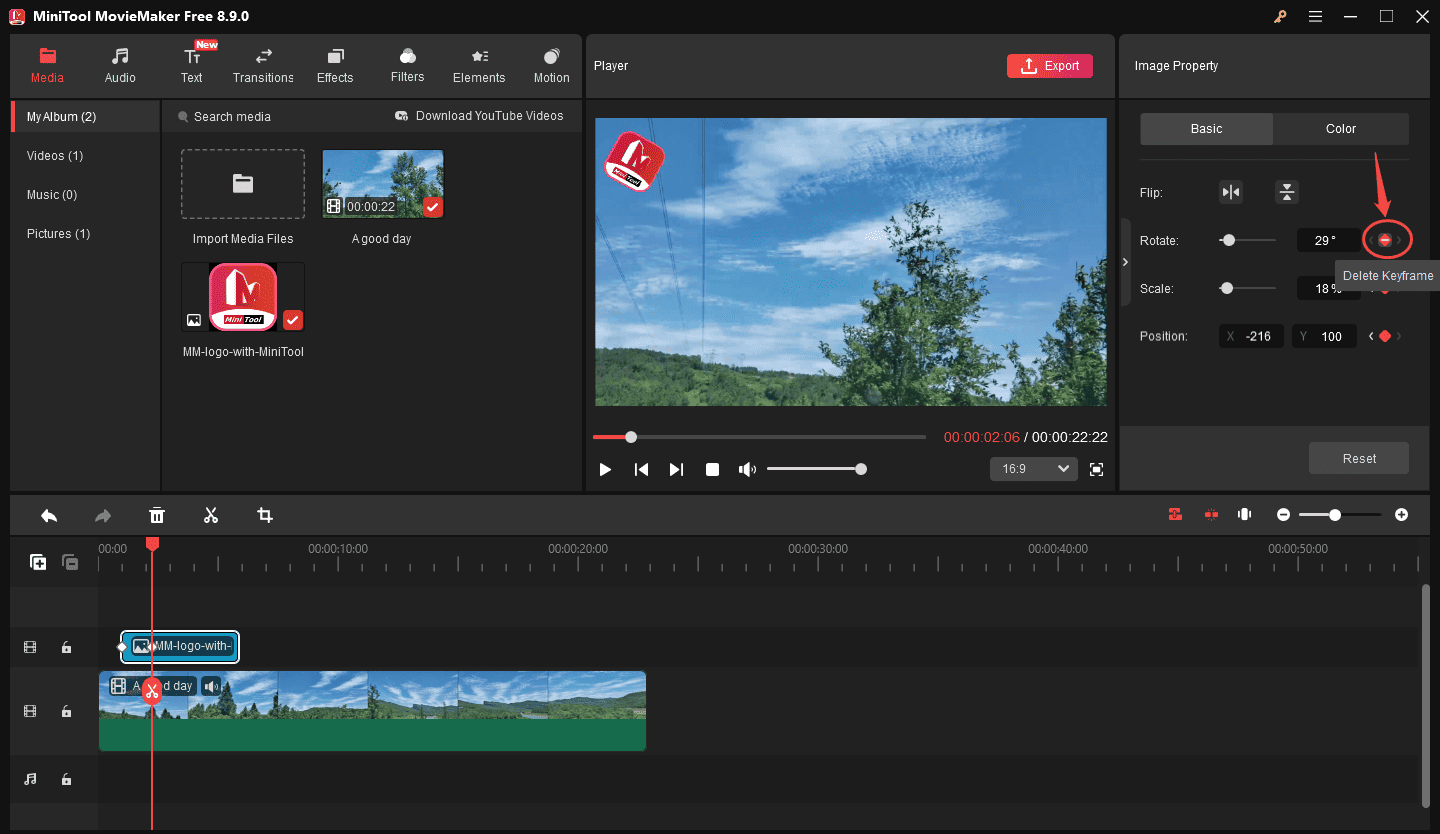Toggle lock on the music track
The image size is (1440, 834).
tap(66, 779)
